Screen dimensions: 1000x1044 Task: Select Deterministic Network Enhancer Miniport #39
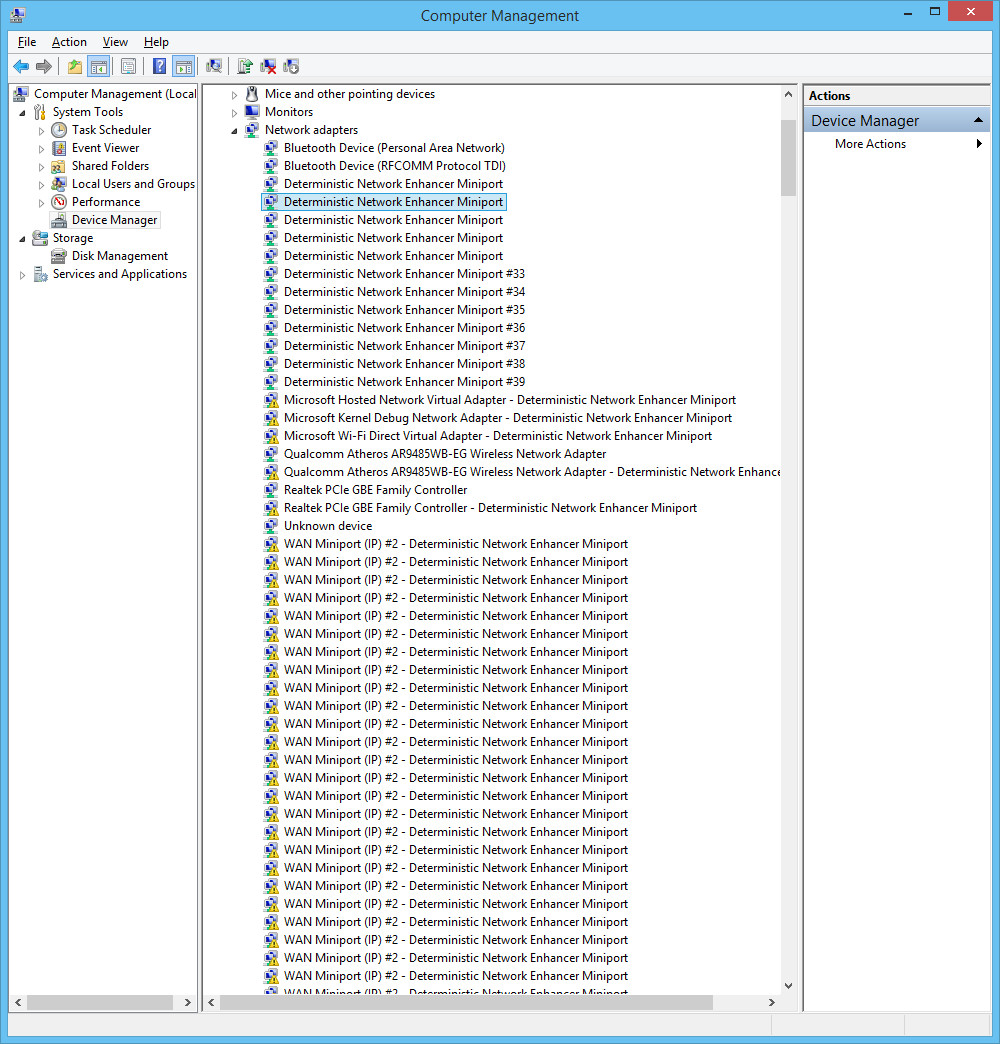(404, 382)
